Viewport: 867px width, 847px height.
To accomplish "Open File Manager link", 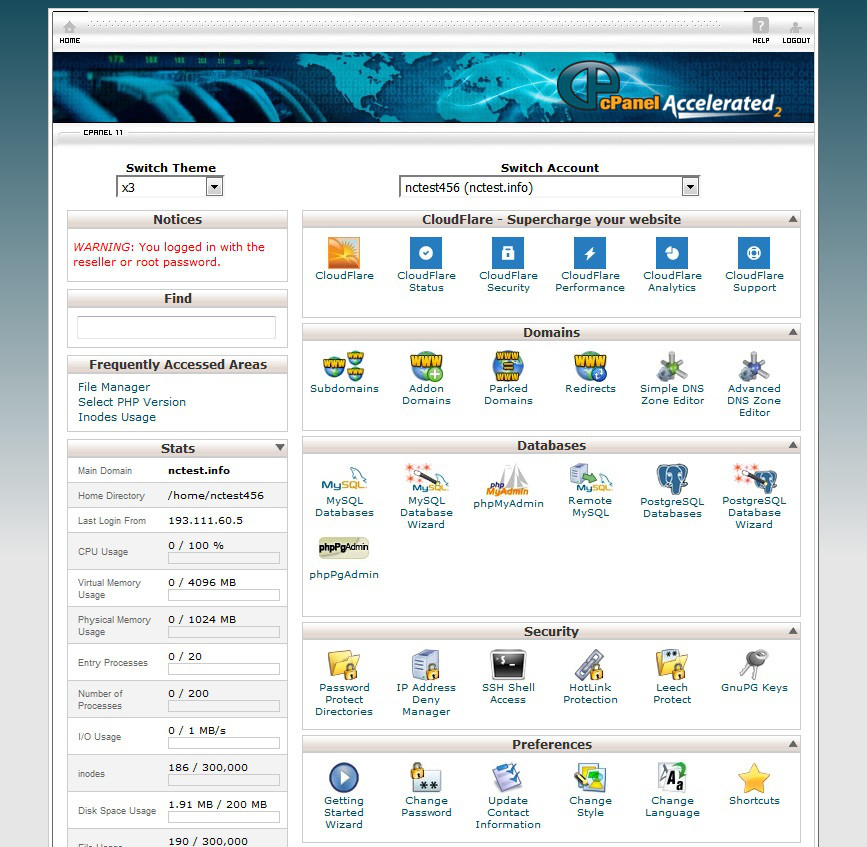I will [x=114, y=387].
